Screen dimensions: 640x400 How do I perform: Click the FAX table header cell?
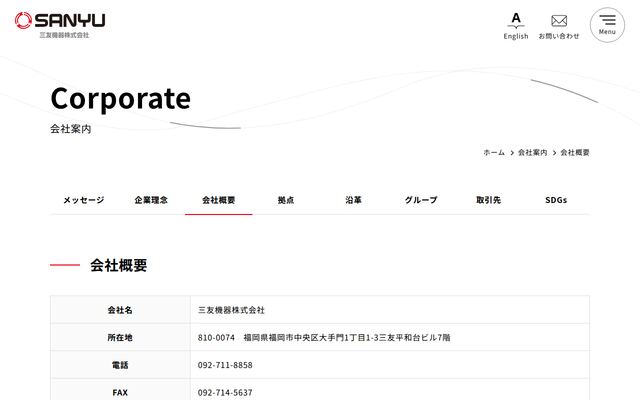click(120, 390)
